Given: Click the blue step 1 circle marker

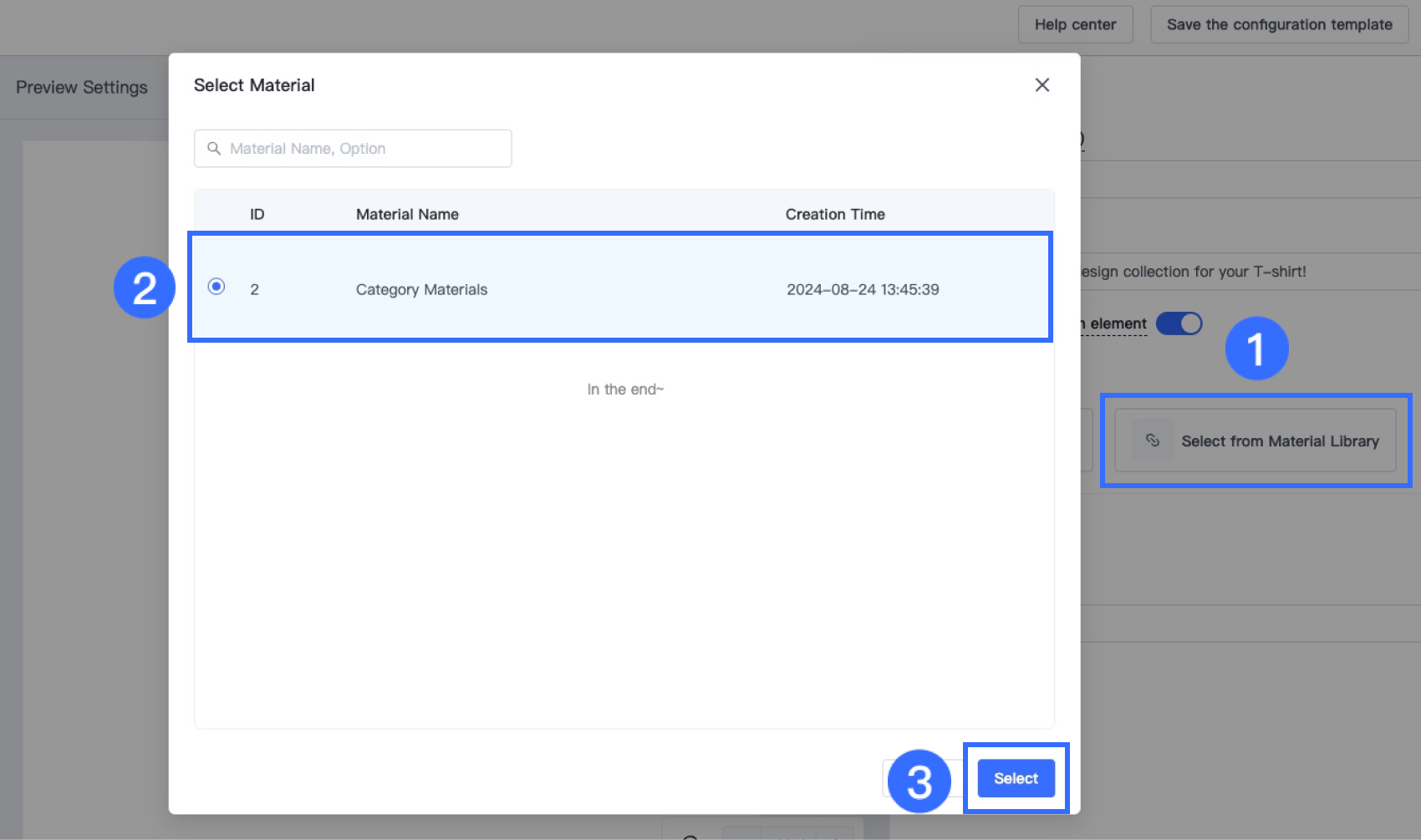Looking at the screenshot, I should coord(1255,349).
